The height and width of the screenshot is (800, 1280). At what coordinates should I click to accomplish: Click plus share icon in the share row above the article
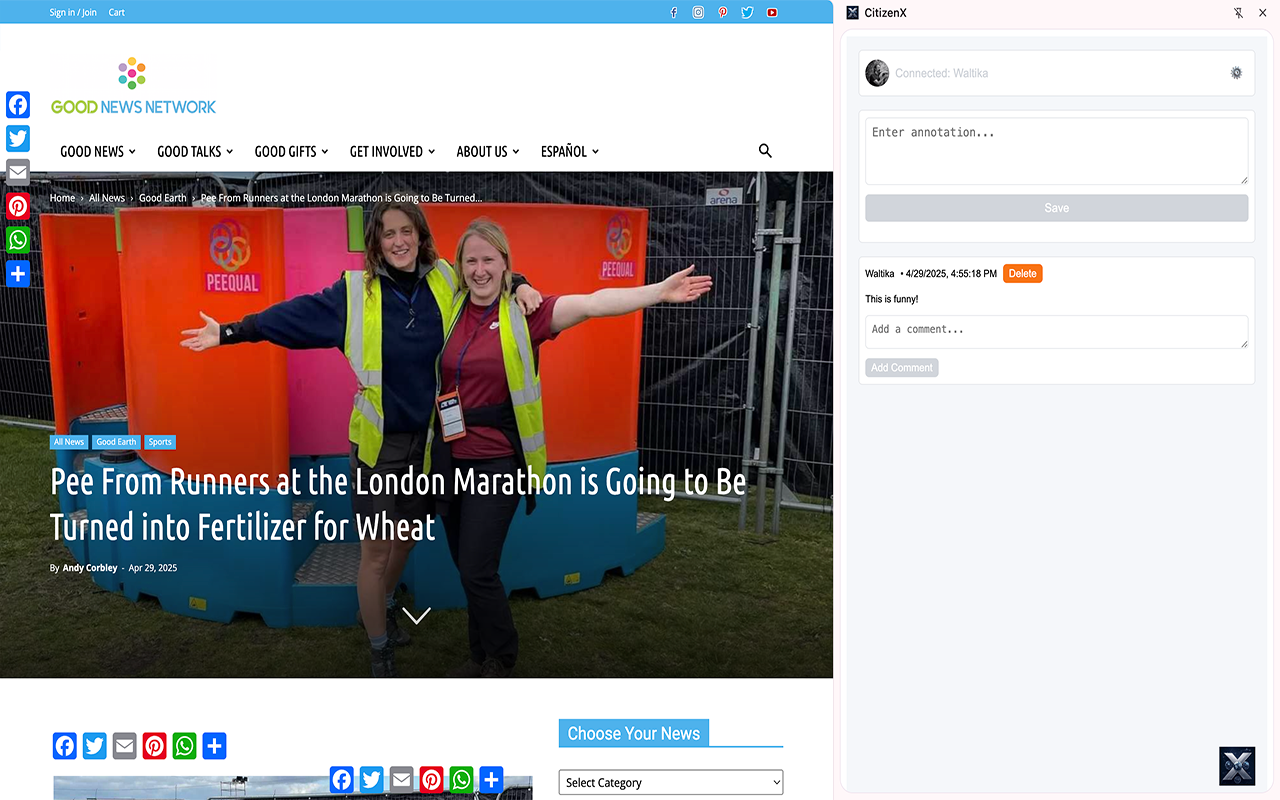[x=215, y=746]
